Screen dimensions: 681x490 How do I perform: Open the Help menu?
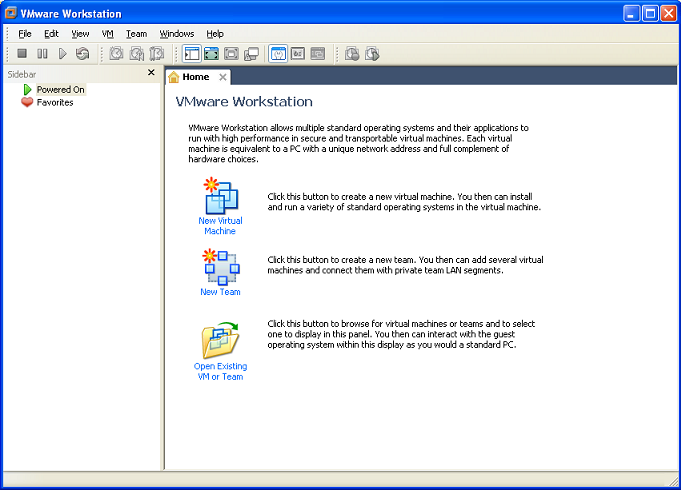coord(215,33)
